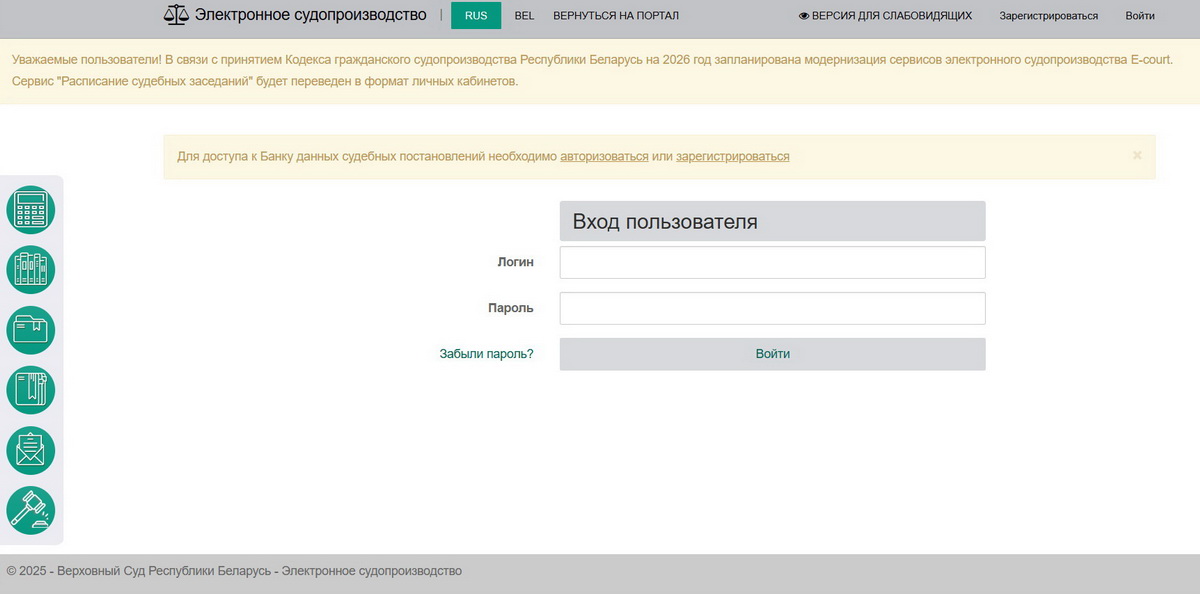The image size is (1200, 594).
Task: Click the 'авторизоваться' link in notice
Action: click(604, 156)
